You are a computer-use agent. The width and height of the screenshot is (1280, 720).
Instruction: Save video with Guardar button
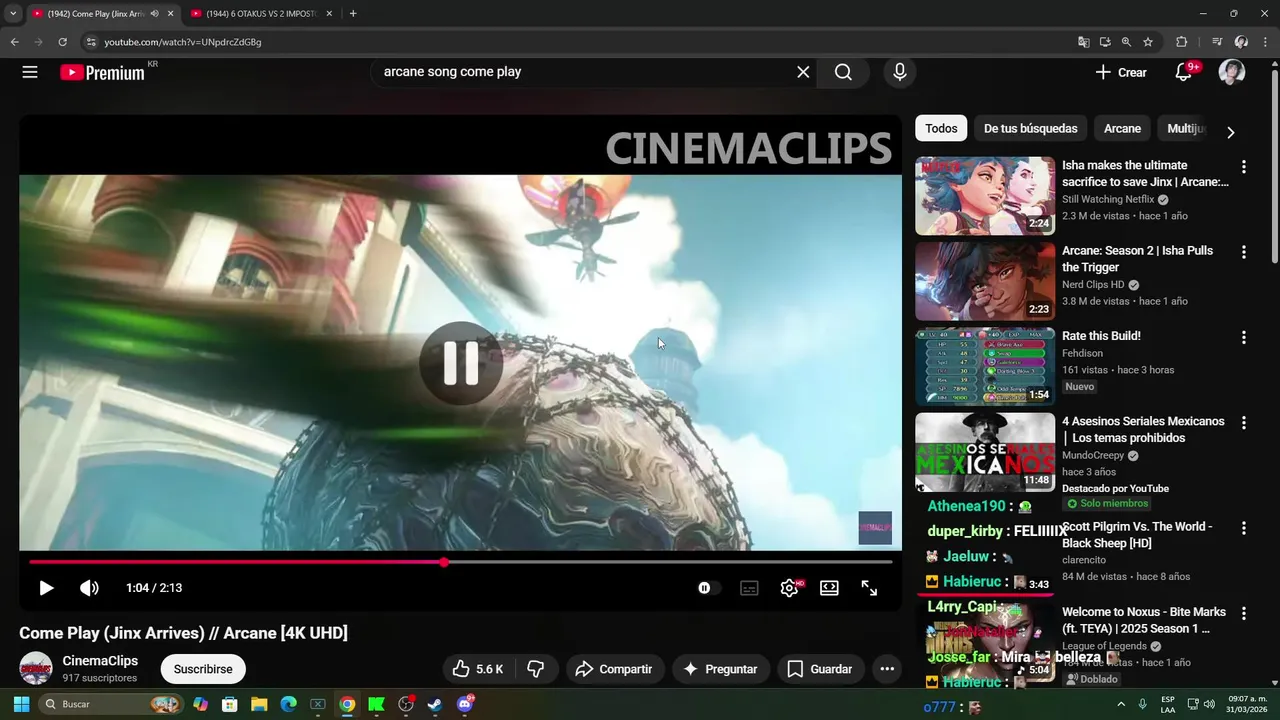tap(820, 669)
